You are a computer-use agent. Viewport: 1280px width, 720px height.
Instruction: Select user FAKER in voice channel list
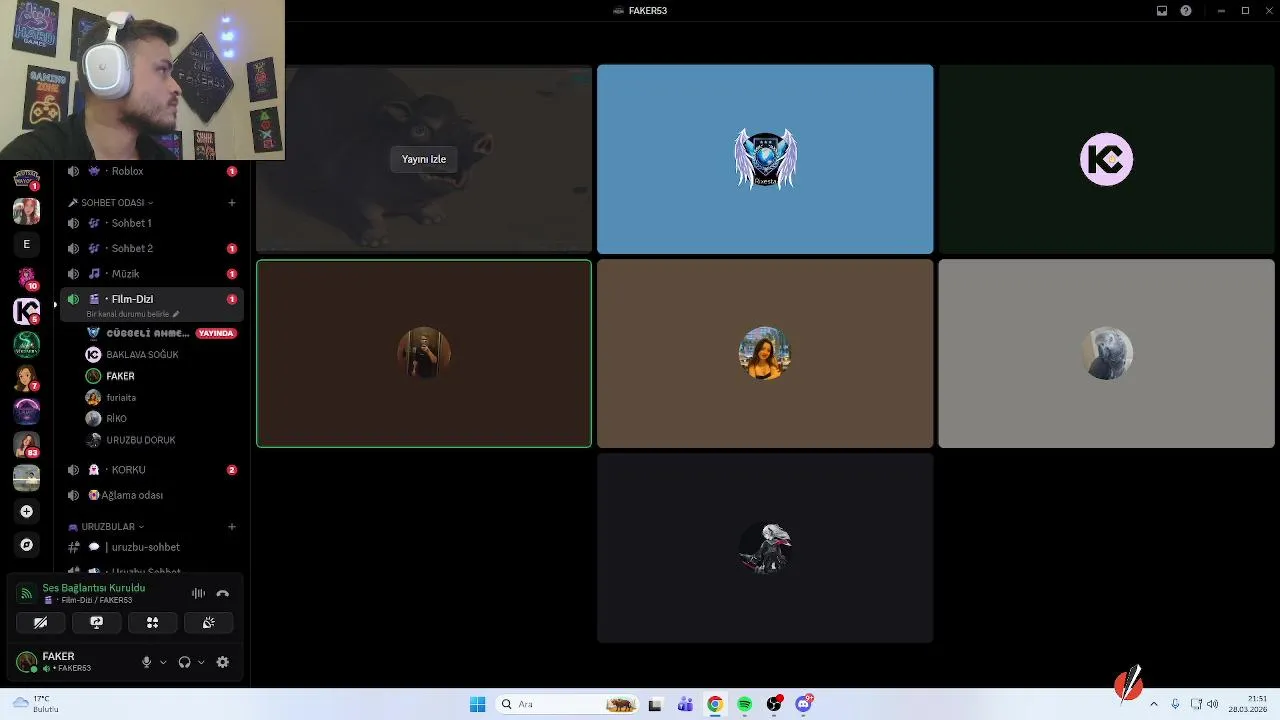pyautogui.click(x=120, y=376)
